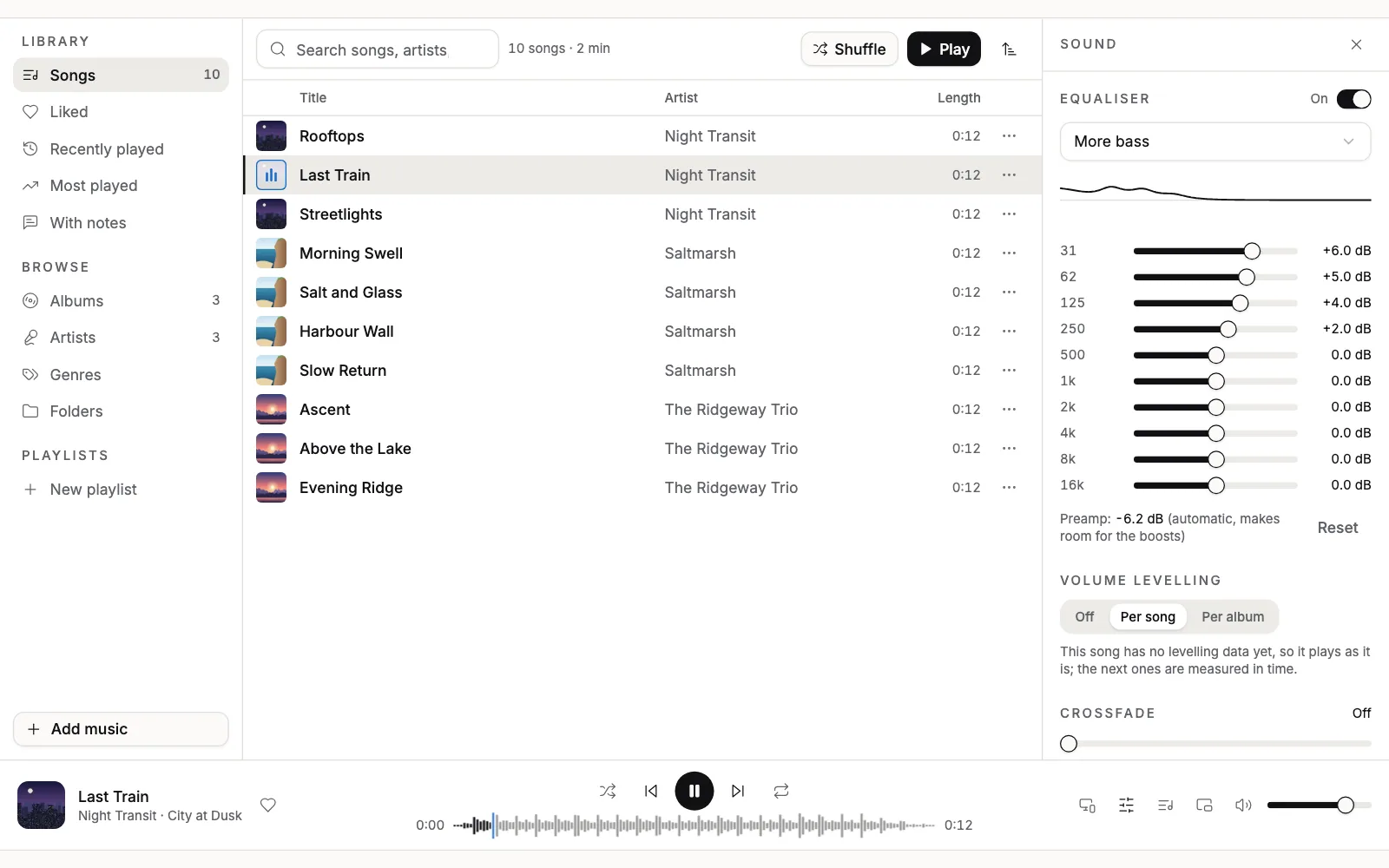Create a New playlist
1389x868 pixels.
pyautogui.click(x=121, y=490)
